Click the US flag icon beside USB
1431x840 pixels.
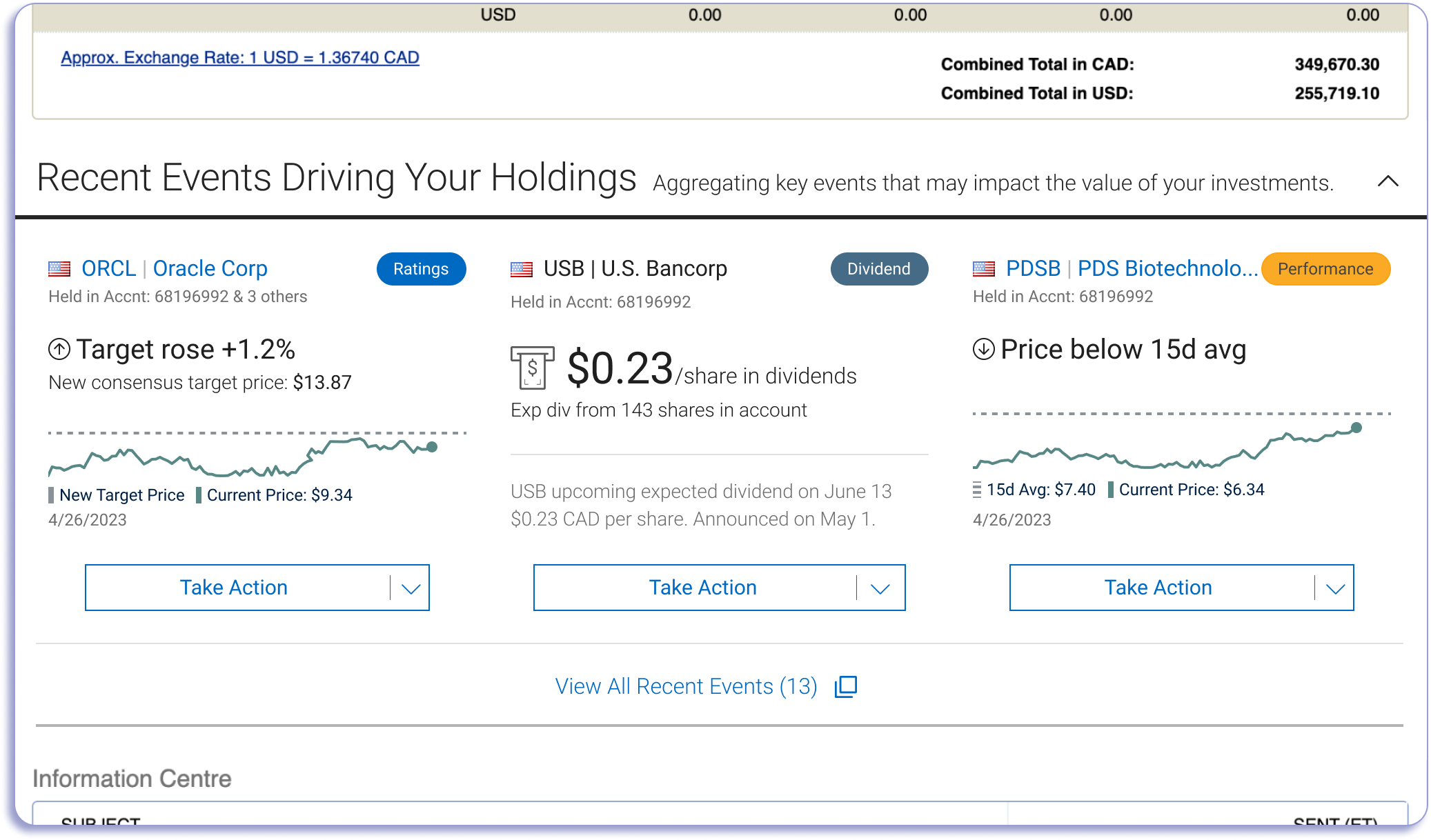522,269
